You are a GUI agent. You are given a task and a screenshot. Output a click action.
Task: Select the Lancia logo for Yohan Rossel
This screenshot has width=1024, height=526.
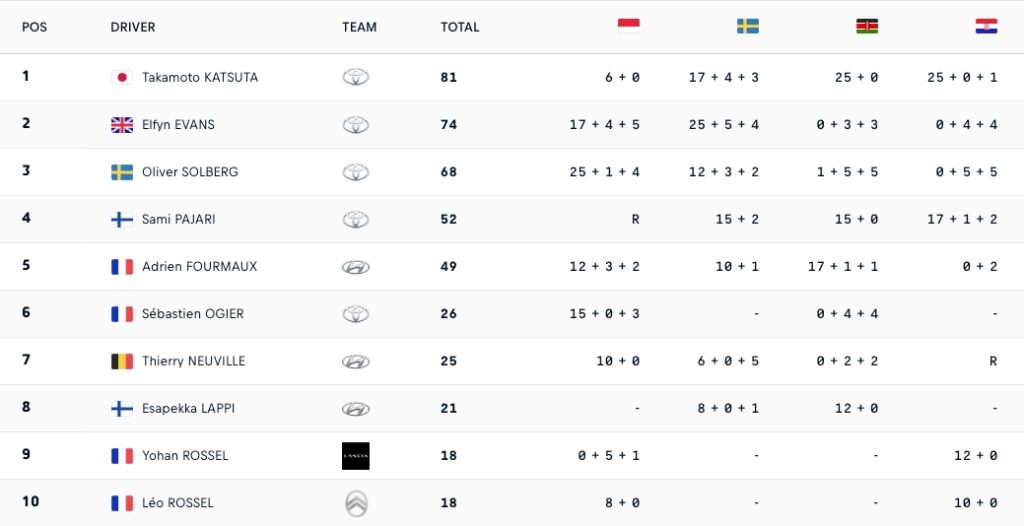click(x=356, y=456)
